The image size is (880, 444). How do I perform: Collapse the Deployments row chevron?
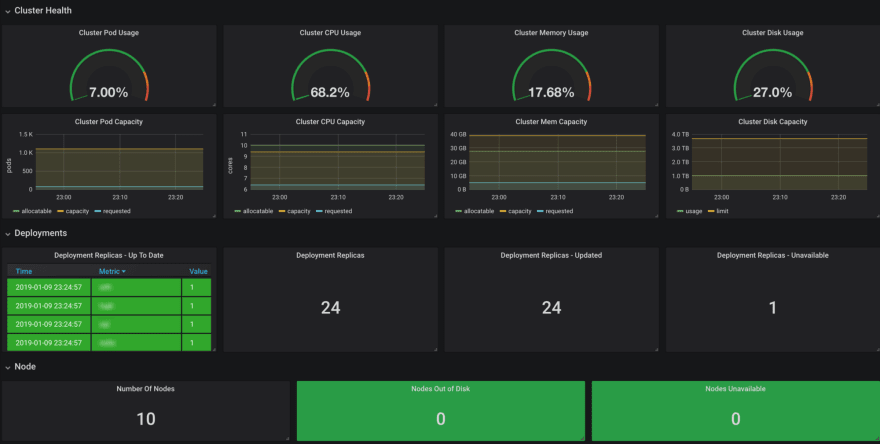tap(8, 234)
